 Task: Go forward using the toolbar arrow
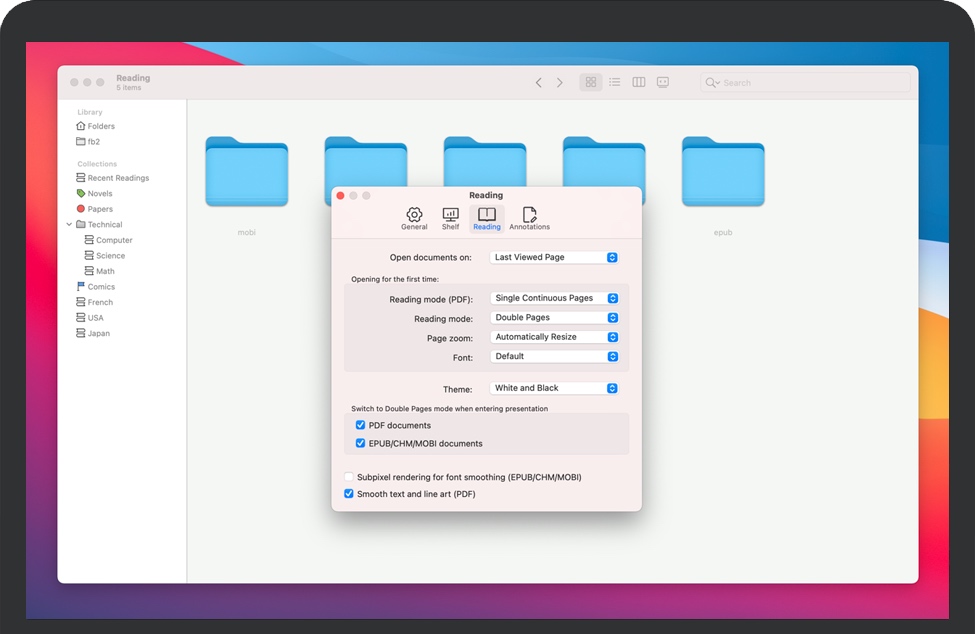[560, 83]
